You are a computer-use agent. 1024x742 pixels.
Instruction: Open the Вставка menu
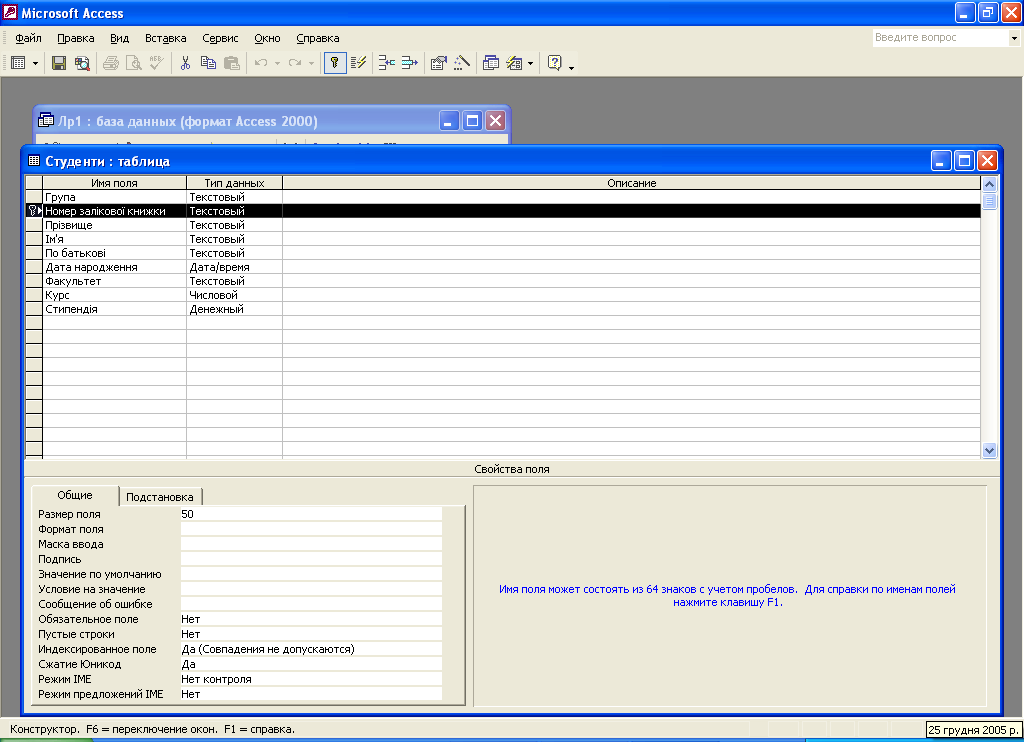pyautogui.click(x=166, y=38)
